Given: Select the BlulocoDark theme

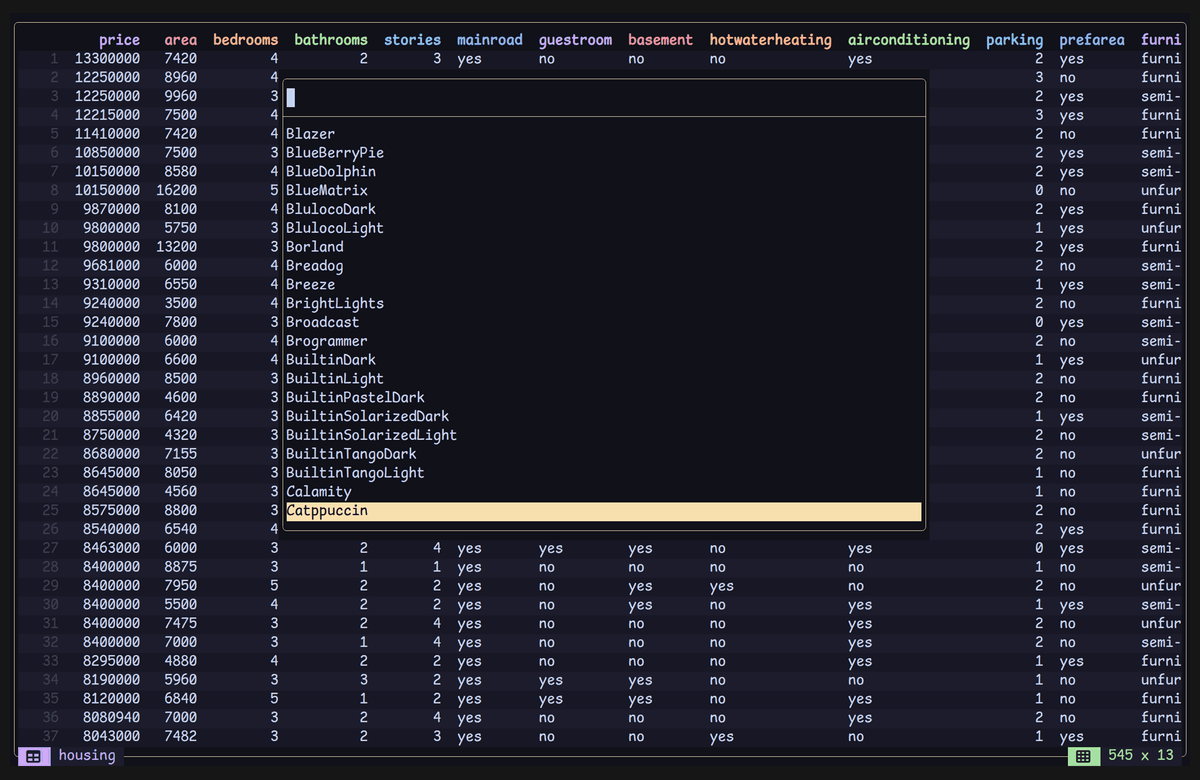Looking at the screenshot, I should [x=604, y=209].
